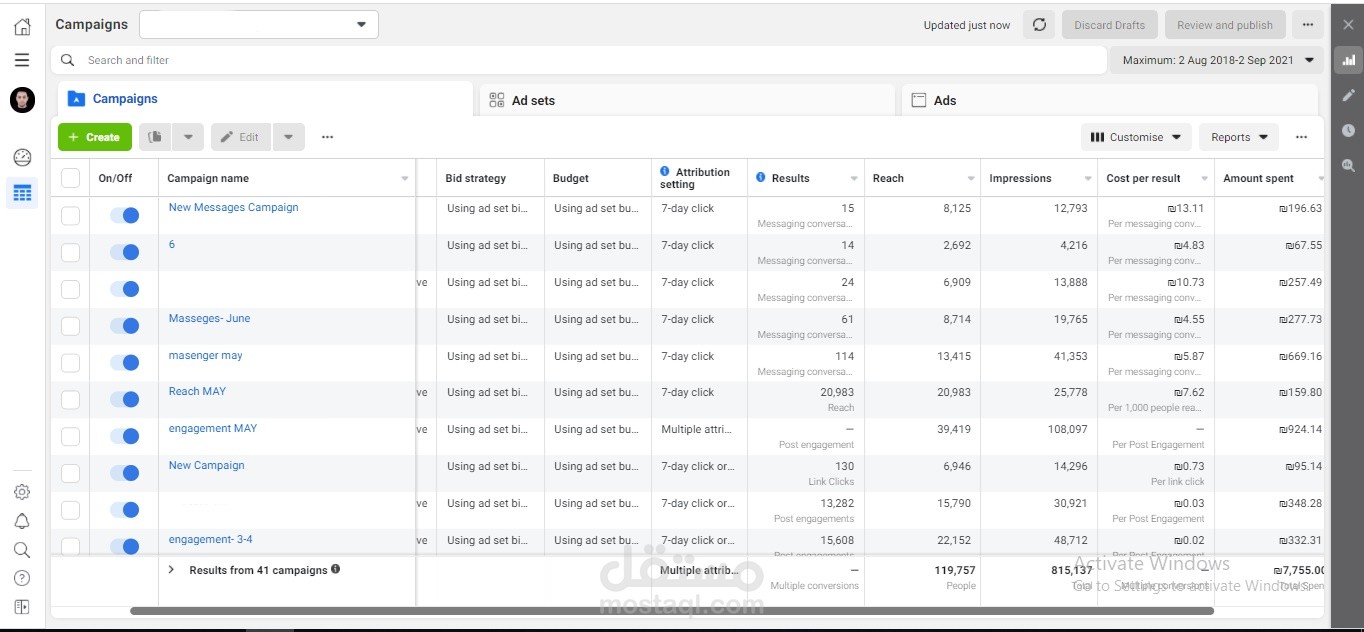Screen dimensions: 1364x632
Task: Click the green Create button
Action: tap(95, 137)
